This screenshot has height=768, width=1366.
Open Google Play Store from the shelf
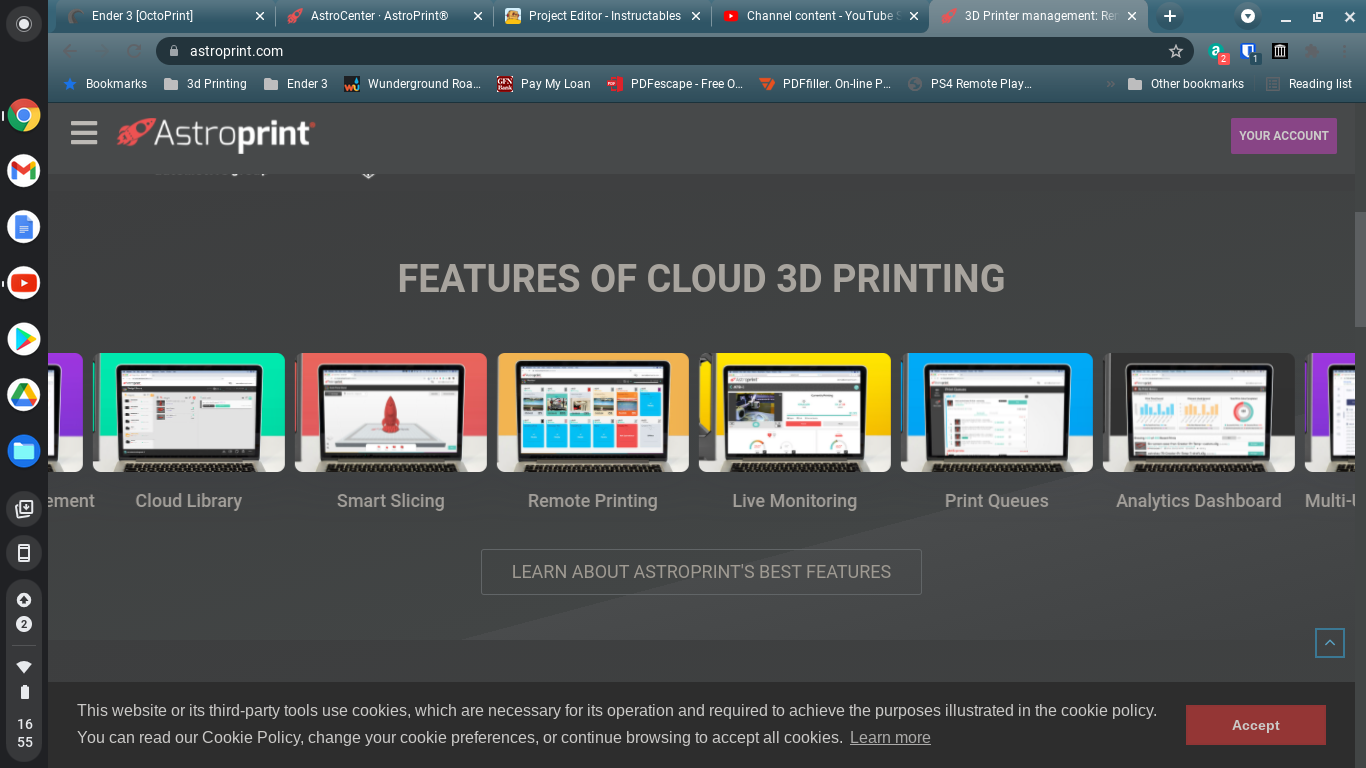(24, 339)
